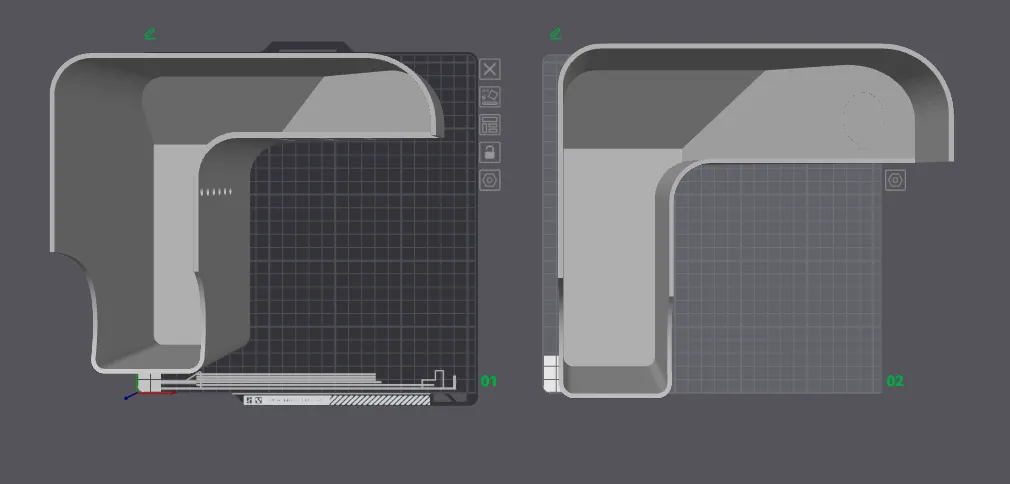Screen dimensions: 1010x484
Task: Edit plate 01 name with pencil icon
Action: tap(150, 34)
